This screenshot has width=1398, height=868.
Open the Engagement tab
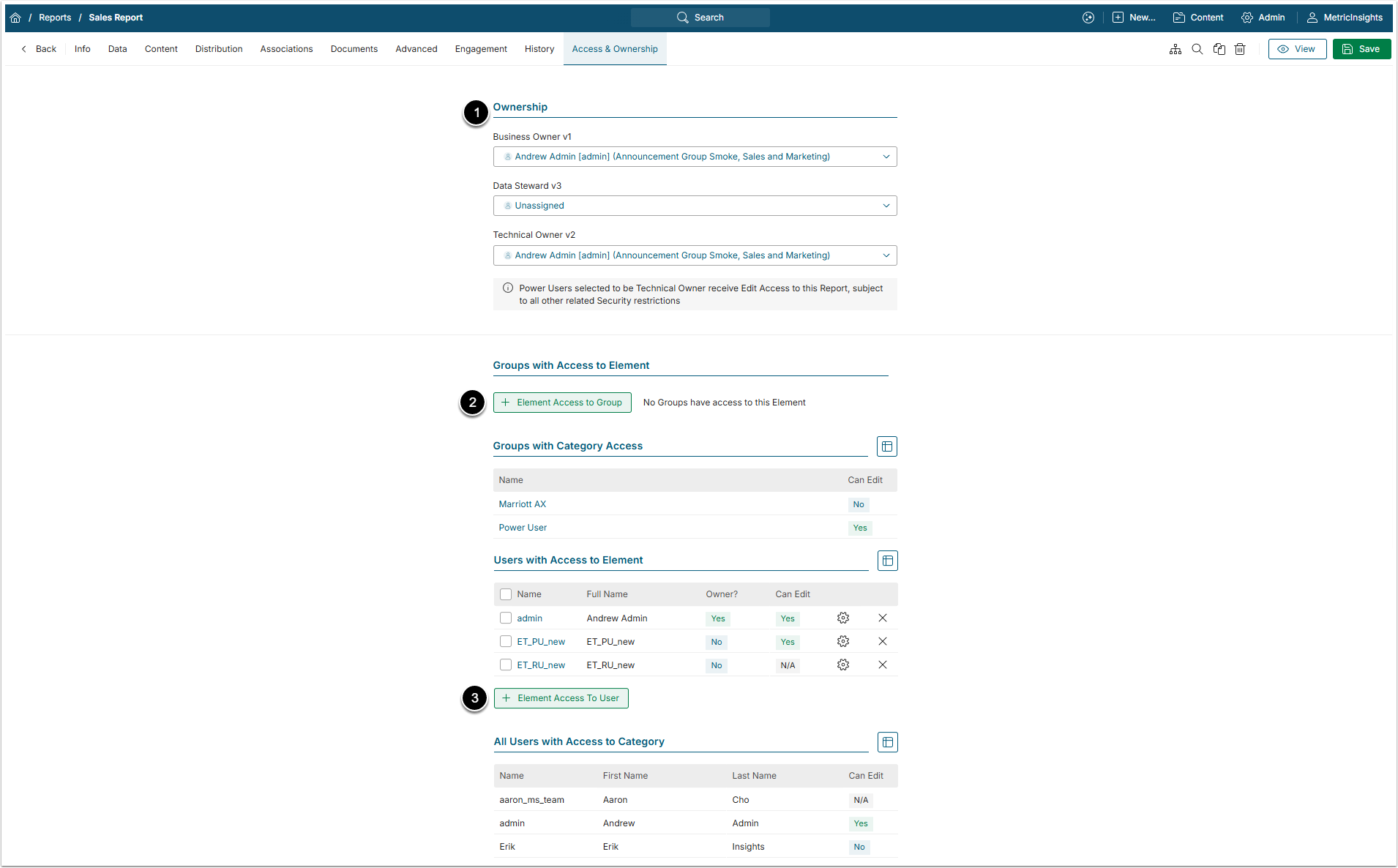click(481, 49)
